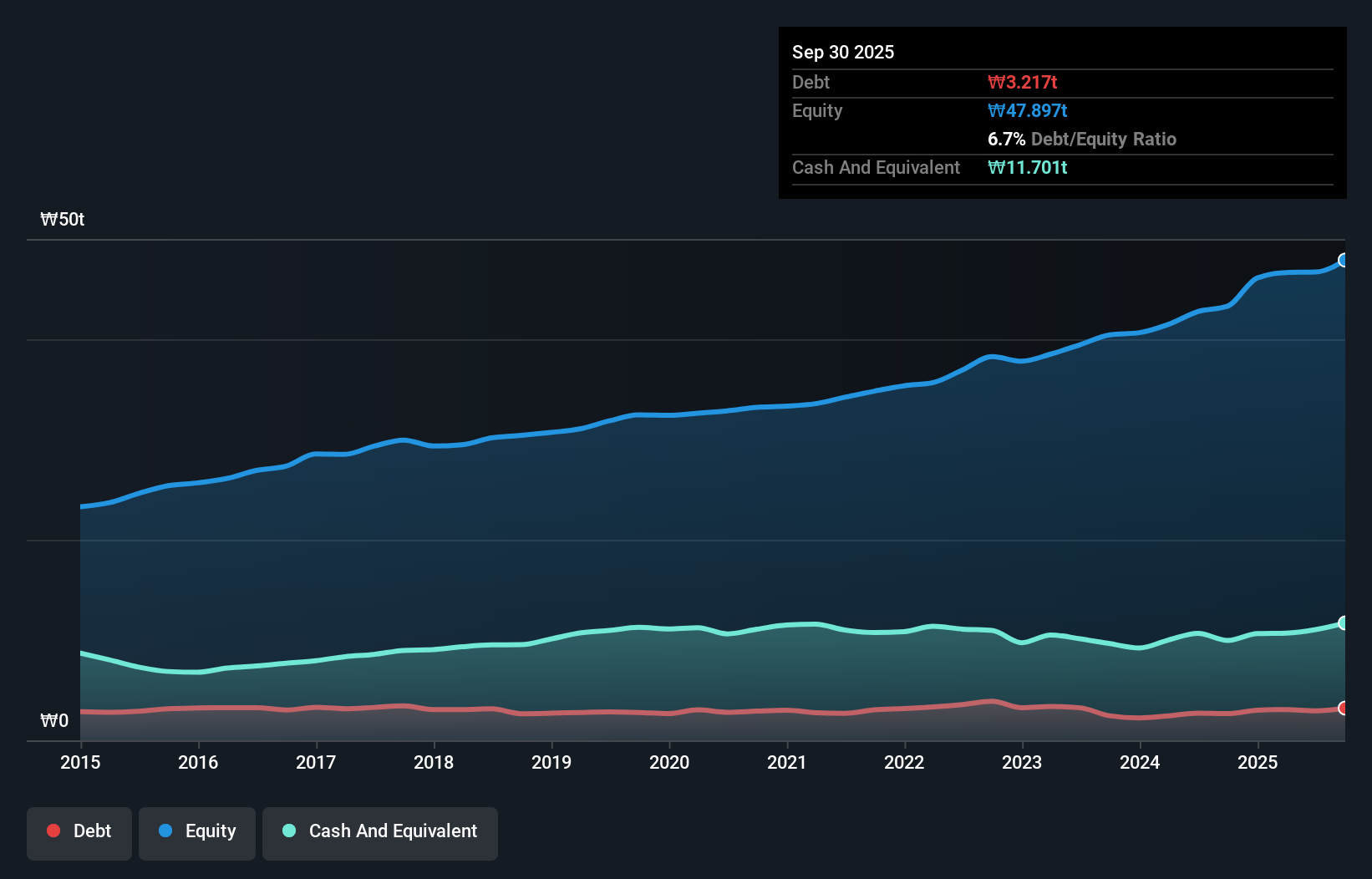Select the 2025 label on the timeline axis
The width and height of the screenshot is (1372, 879).
click(x=1259, y=763)
